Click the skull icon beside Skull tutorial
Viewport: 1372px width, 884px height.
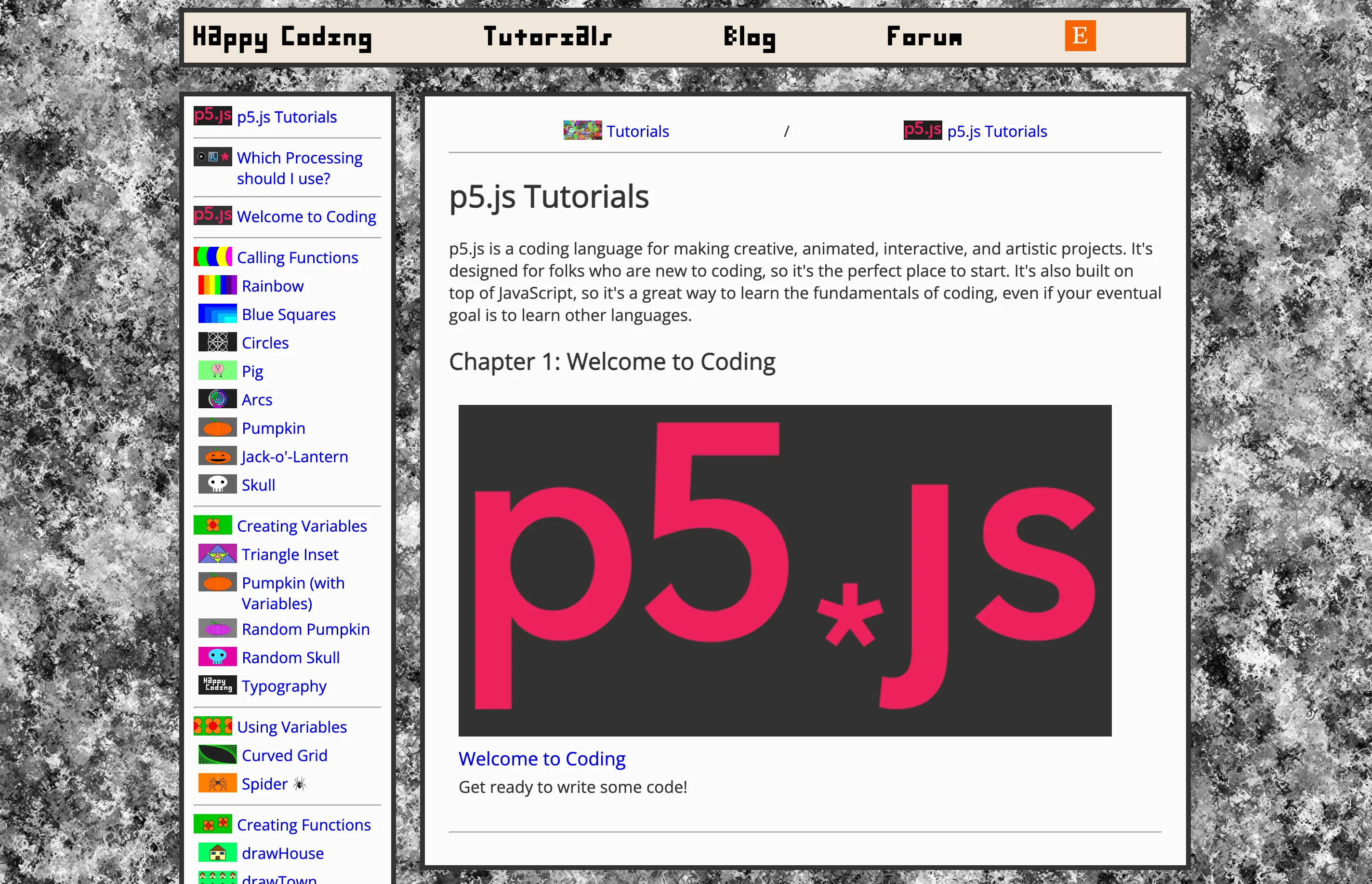tap(217, 484)
